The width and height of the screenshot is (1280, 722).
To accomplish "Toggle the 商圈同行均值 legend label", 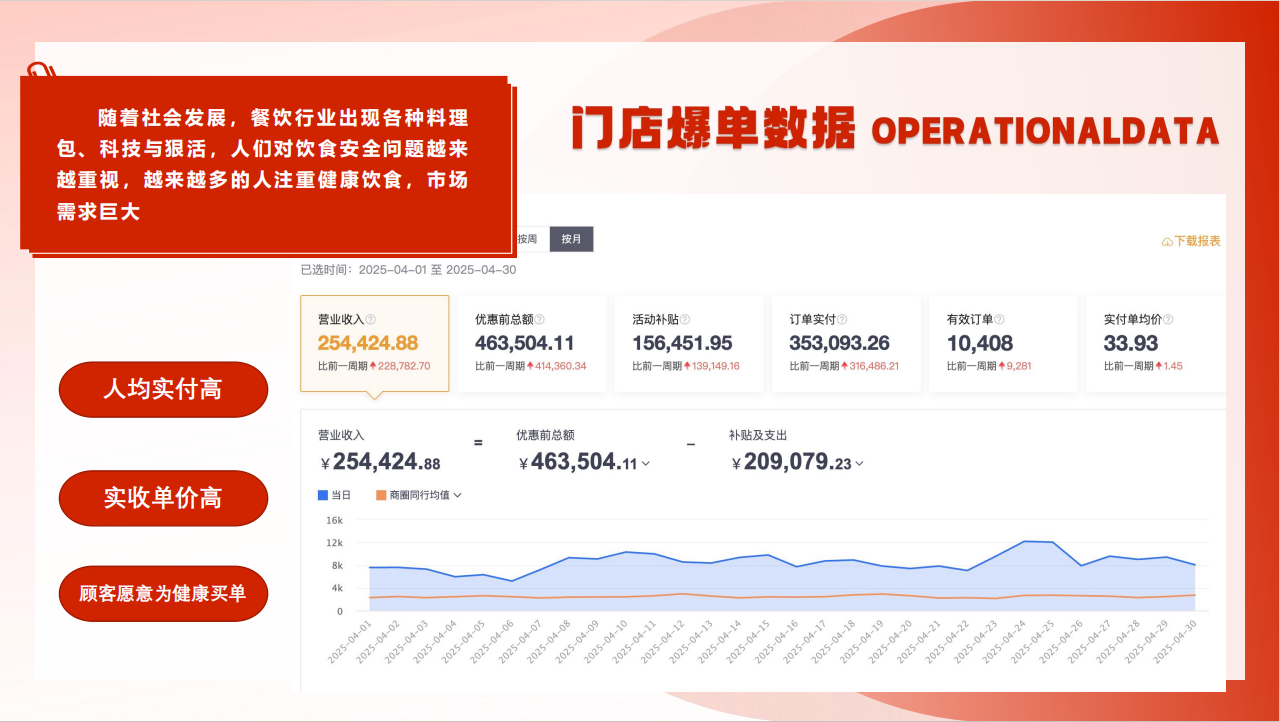I will (419, 495).
